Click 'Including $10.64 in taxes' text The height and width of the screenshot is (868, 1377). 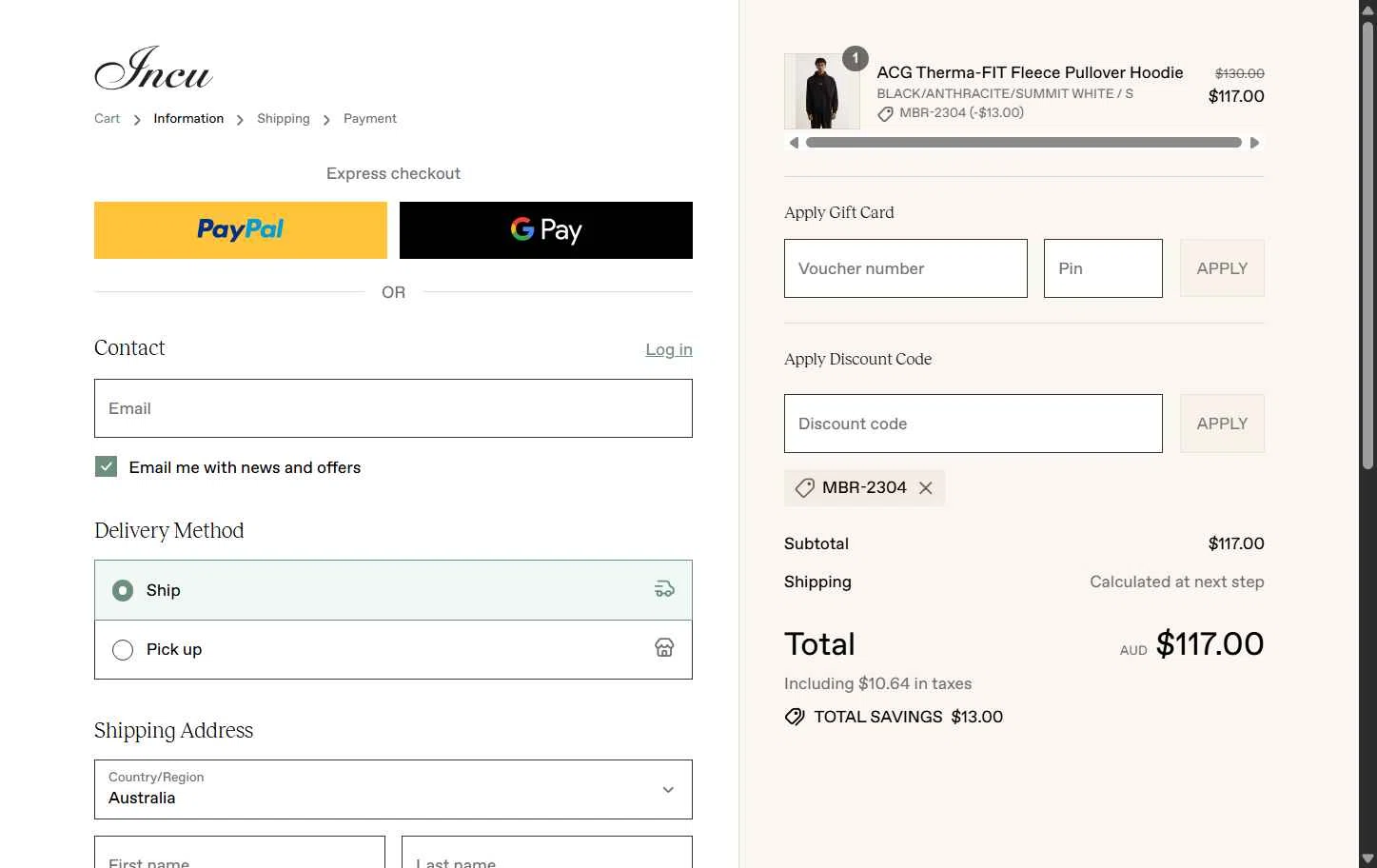pyautogui.click(x=877, y=683)
